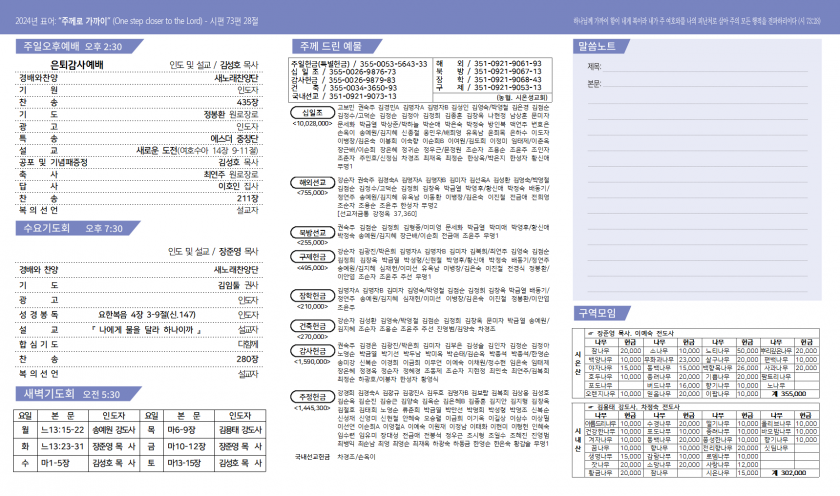Select the name '최인주 원로장로'
840x496 pixels.
(x=231, y=174)
